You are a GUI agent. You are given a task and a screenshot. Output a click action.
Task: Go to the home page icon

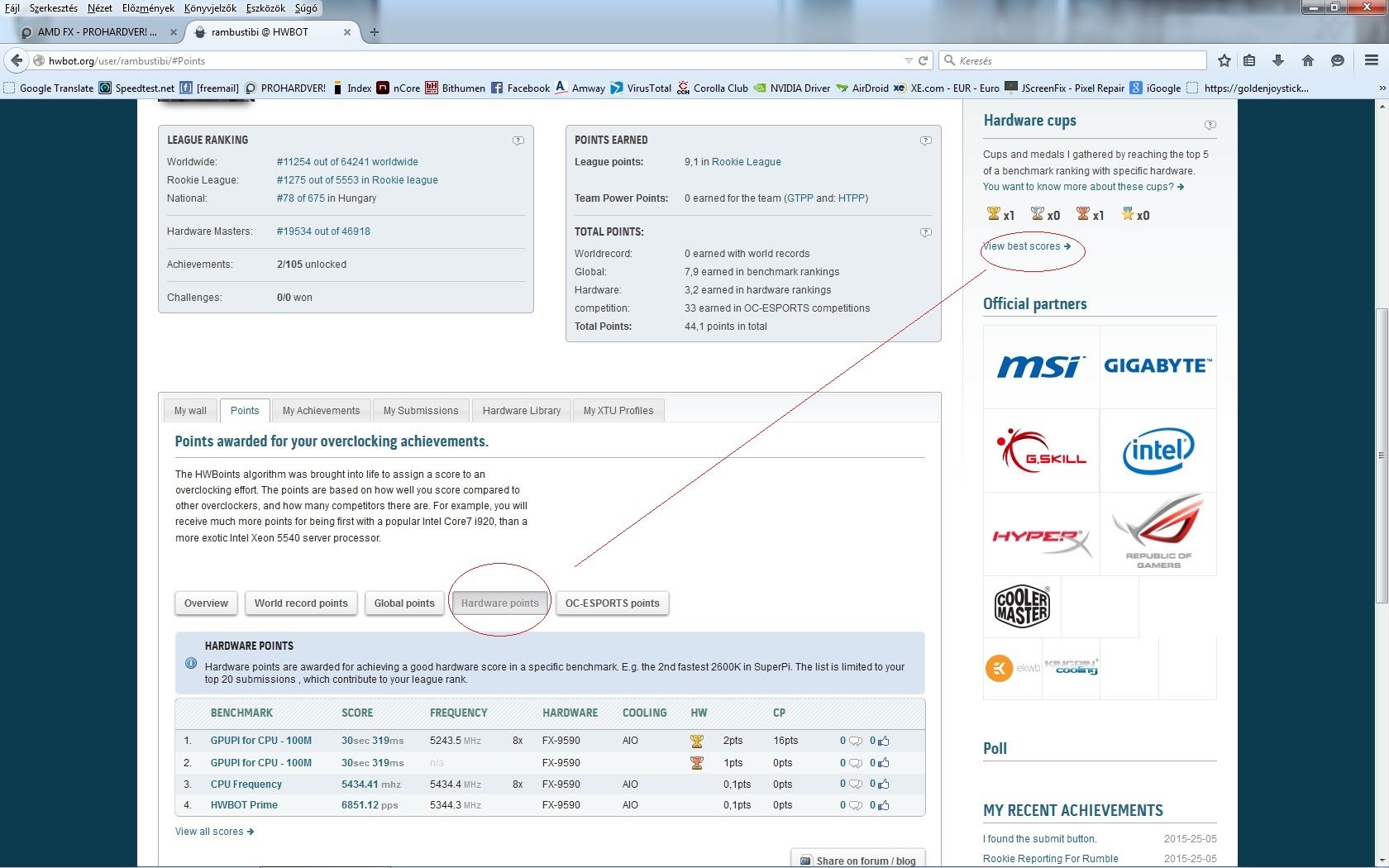(1307, 60)
